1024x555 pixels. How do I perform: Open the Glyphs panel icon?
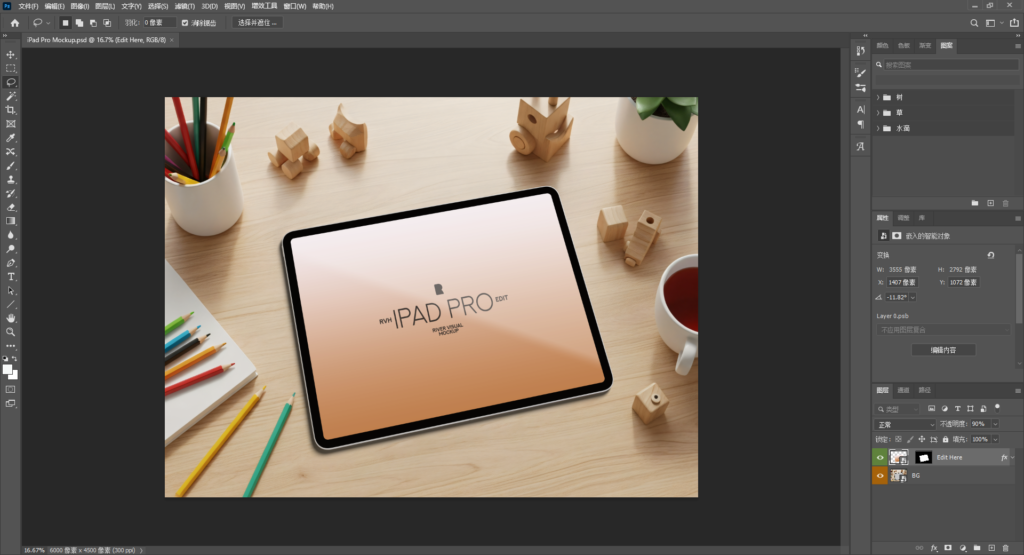[x=860, y=146]
